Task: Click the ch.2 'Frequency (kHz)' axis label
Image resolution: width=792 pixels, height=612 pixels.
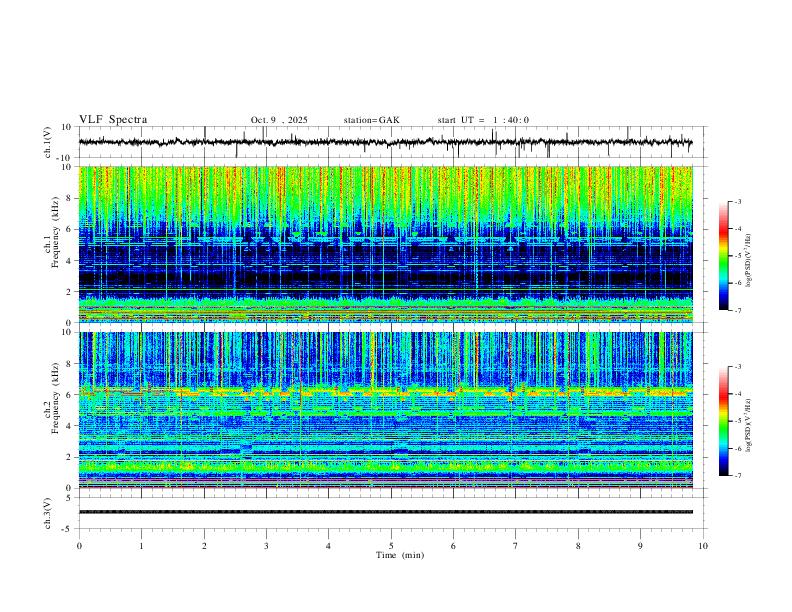Action: click(55, 396)
